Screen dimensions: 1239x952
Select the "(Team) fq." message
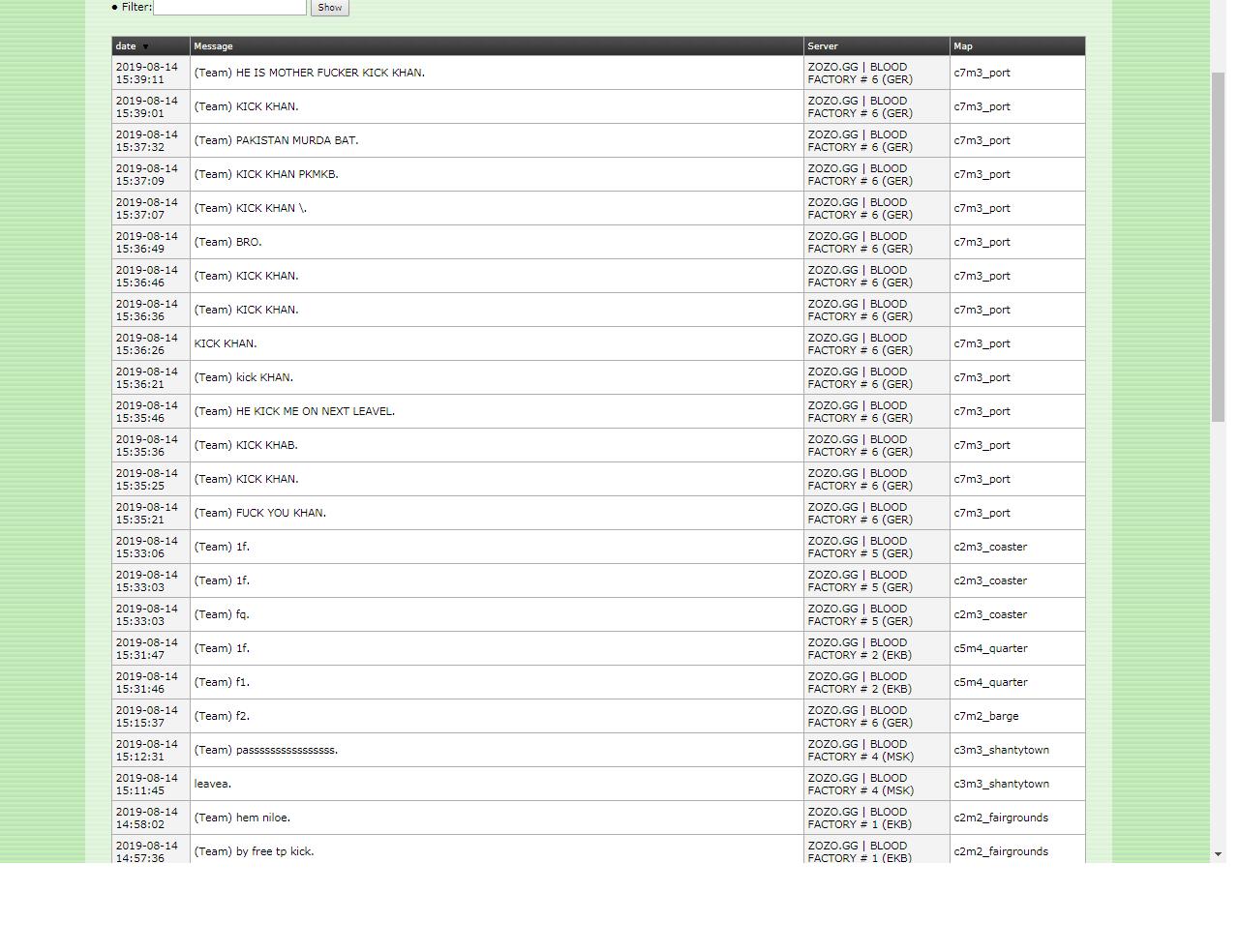pyautogui.click(x=222, y=615)
